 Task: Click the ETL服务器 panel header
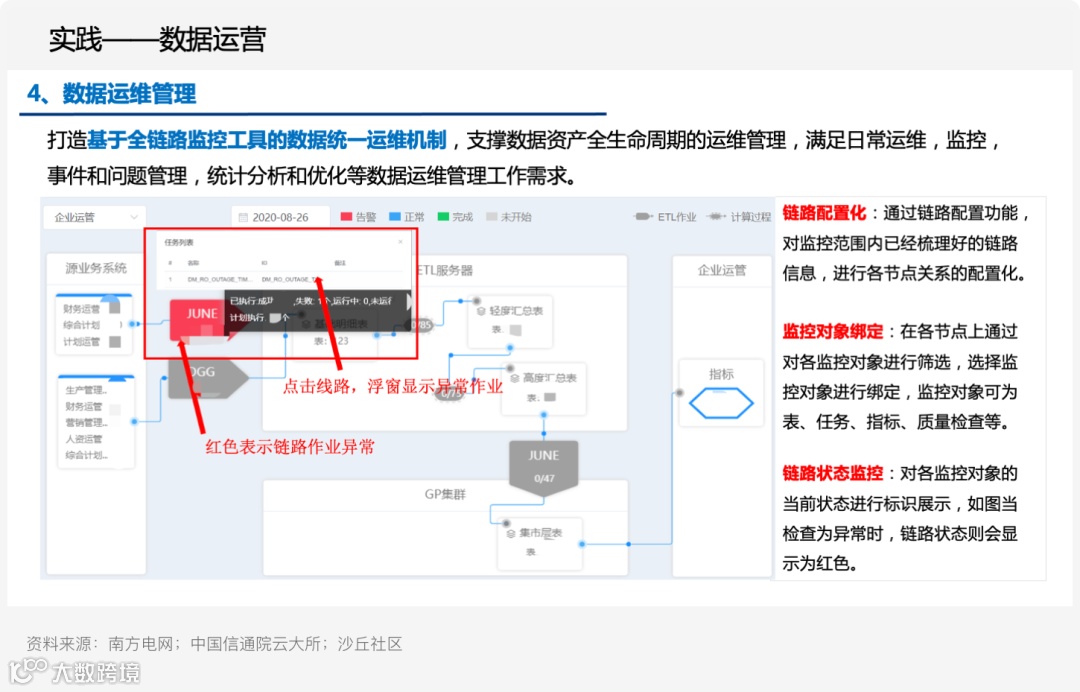pyautogui.click(x=446, y=270)
